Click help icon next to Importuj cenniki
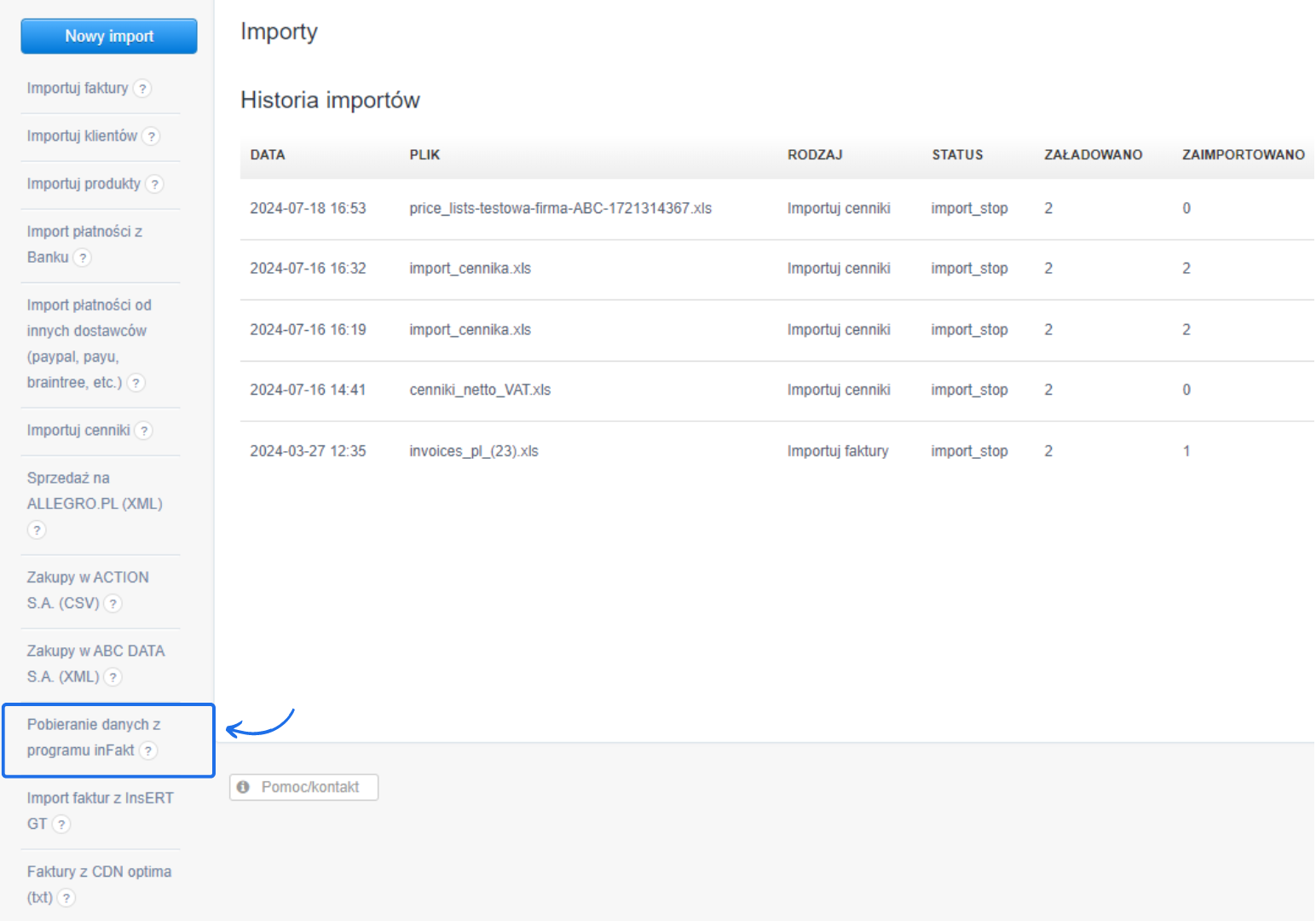1316x921 pixels. click(145, 431)
